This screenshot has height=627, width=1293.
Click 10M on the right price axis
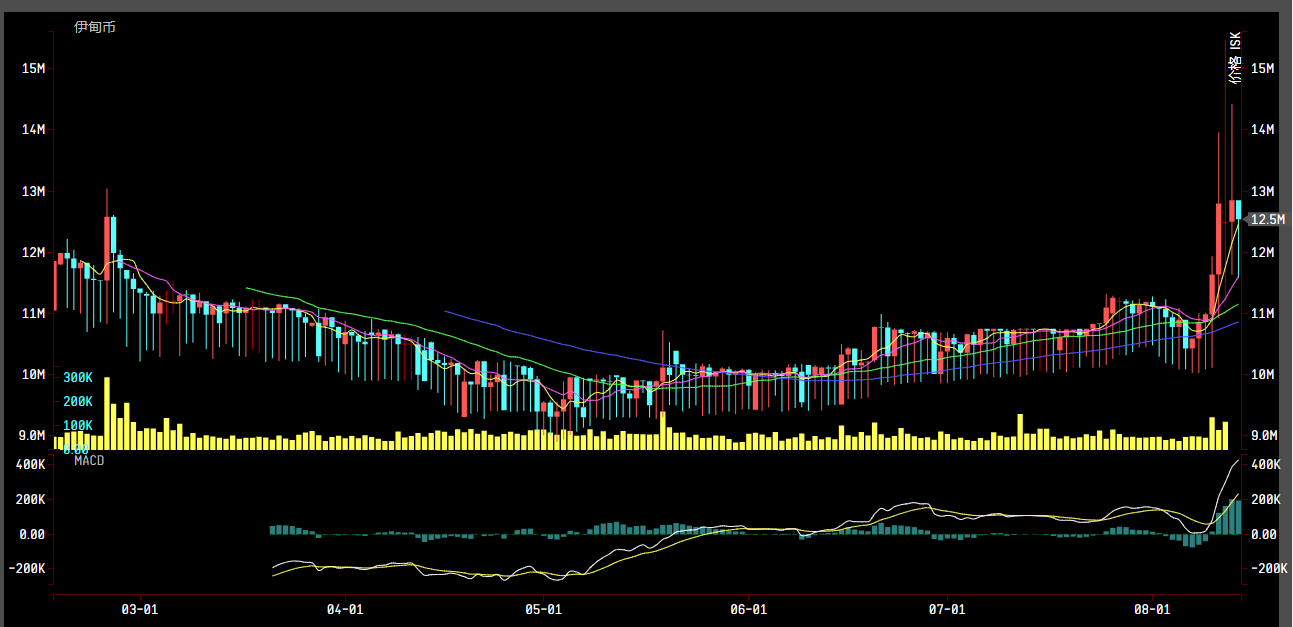pos(1263,374)
